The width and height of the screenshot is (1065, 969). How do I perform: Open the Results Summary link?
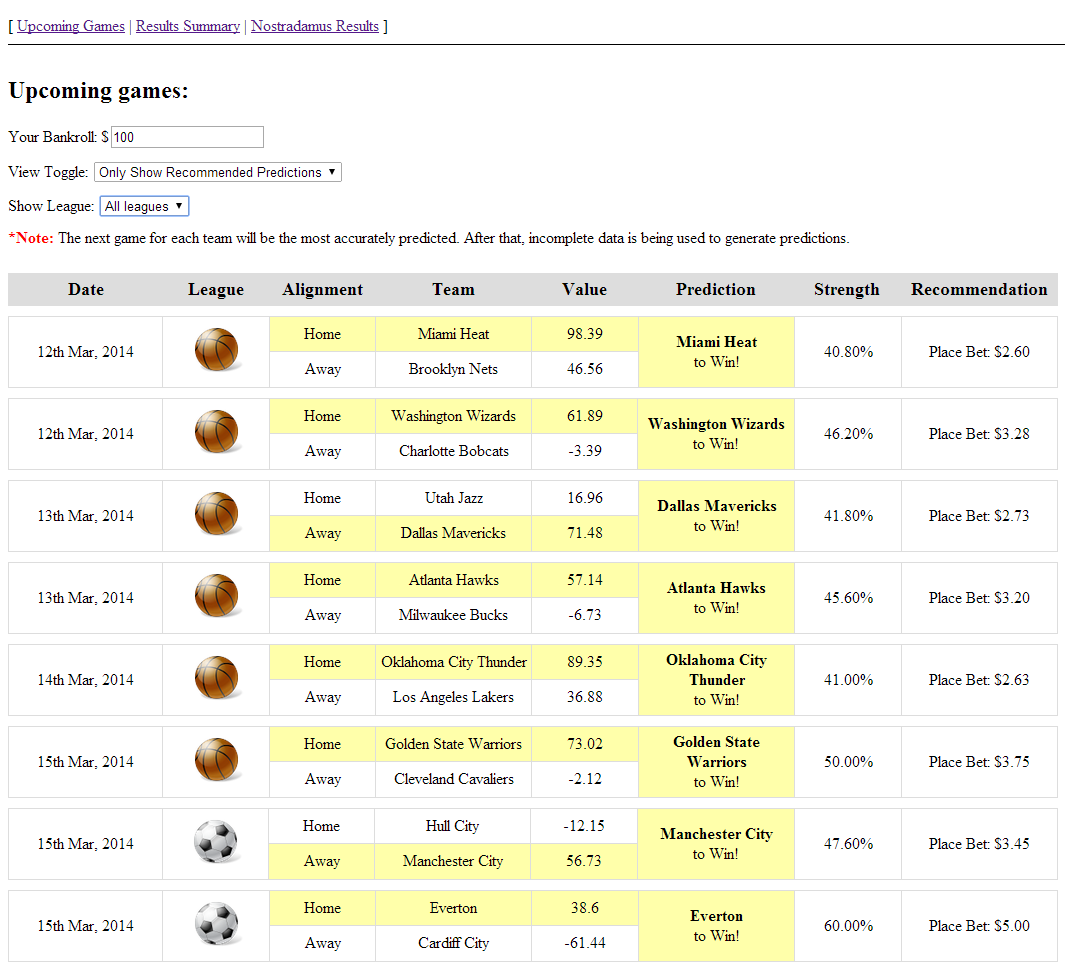pos(187,26)
